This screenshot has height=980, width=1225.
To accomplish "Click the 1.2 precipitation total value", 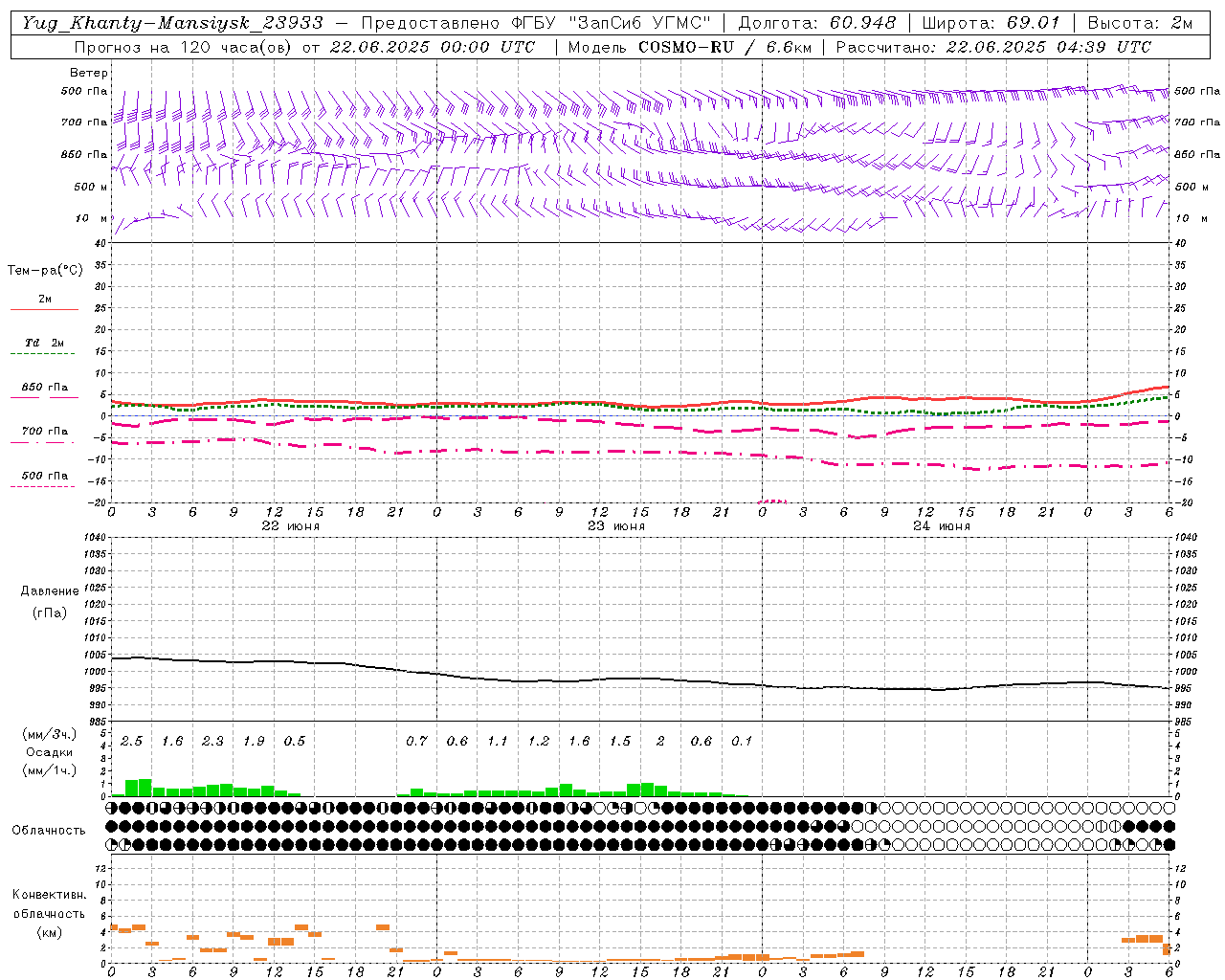I will point(539,742).
